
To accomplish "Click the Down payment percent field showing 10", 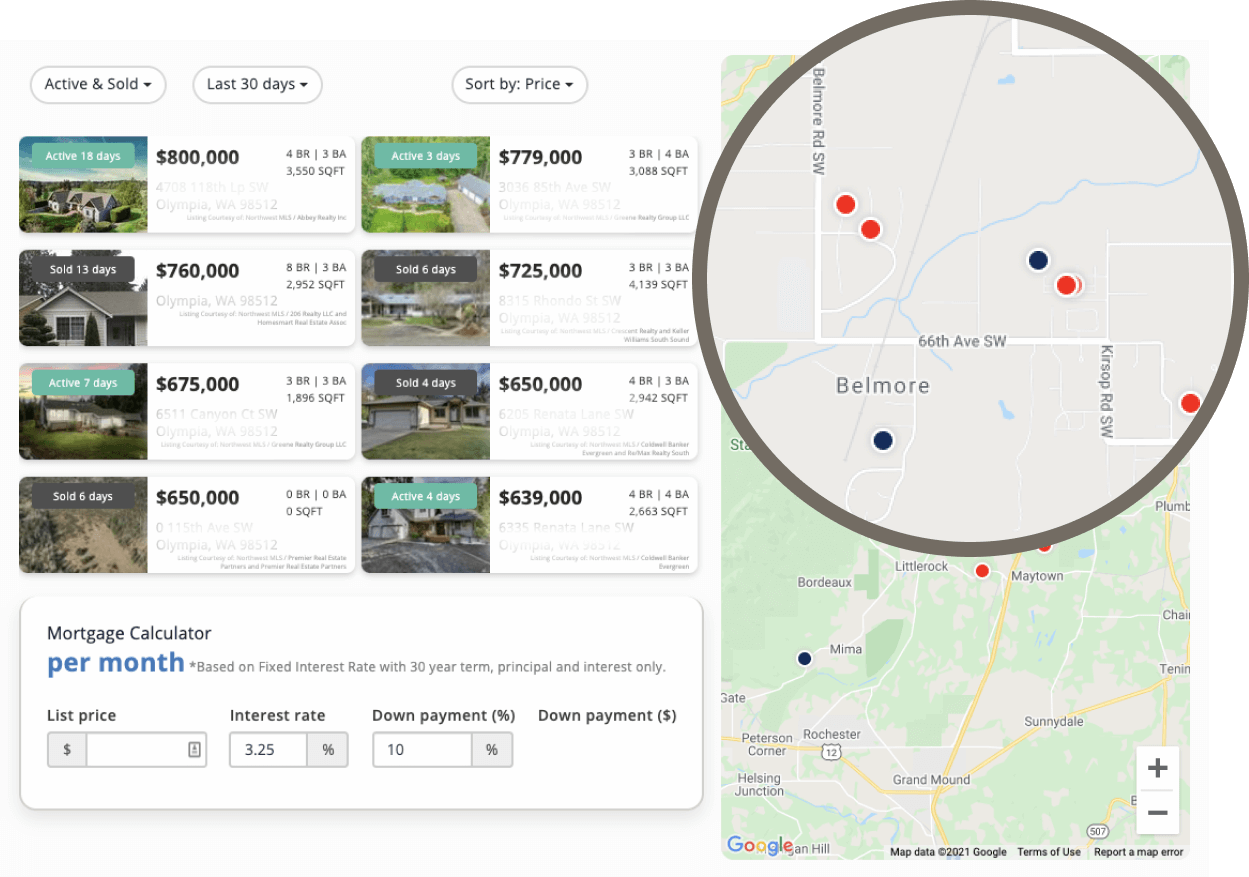I will [422, 749].
